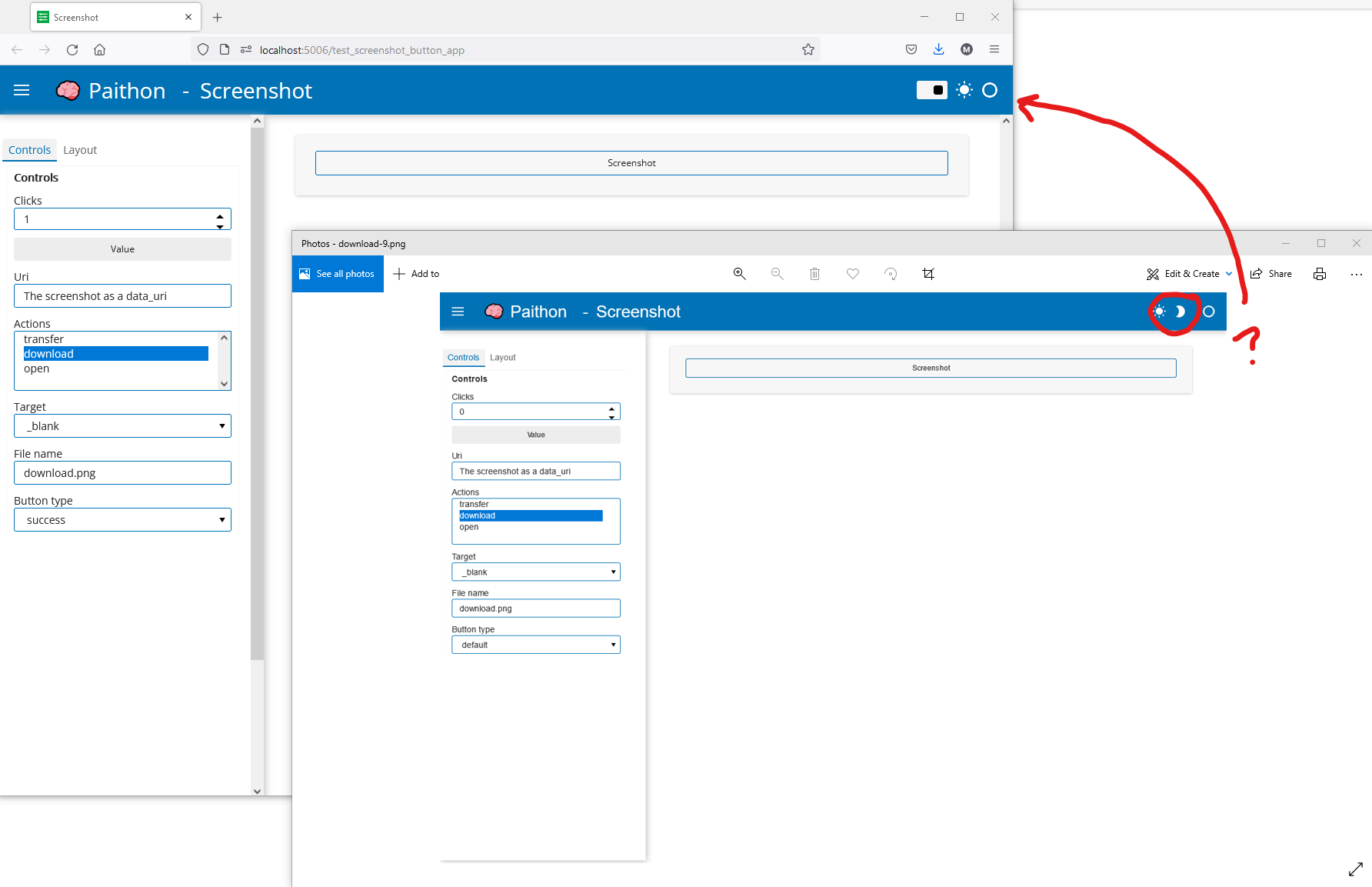1372x887 pixels.
Task: Switch to the Layout tab
Action: [x=80, y=149]
